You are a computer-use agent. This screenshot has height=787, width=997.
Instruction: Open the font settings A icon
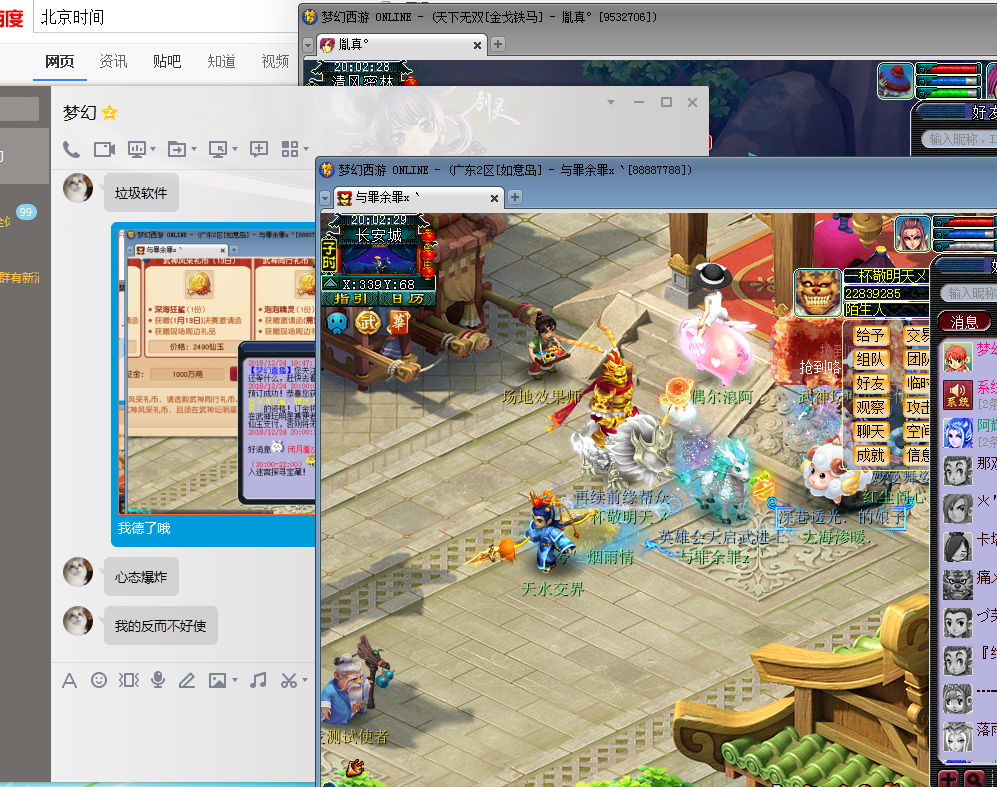(x=69, y=681)
